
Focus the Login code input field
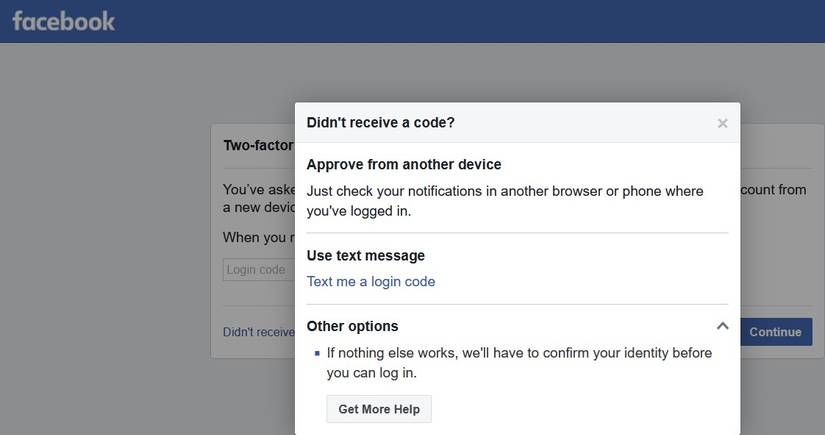click(x=258, y=269)
